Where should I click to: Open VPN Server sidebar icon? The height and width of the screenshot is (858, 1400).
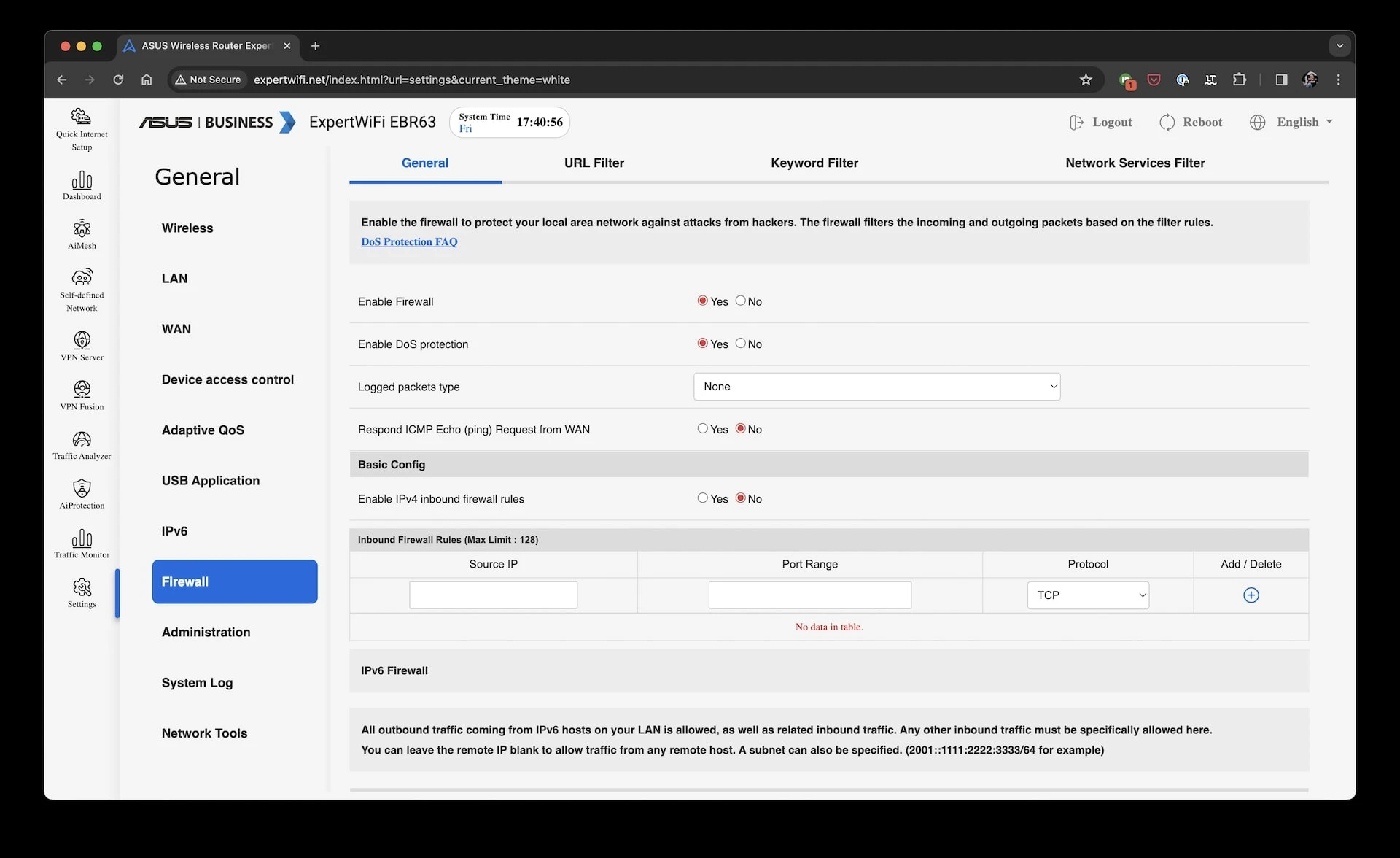tap(82, 346)
